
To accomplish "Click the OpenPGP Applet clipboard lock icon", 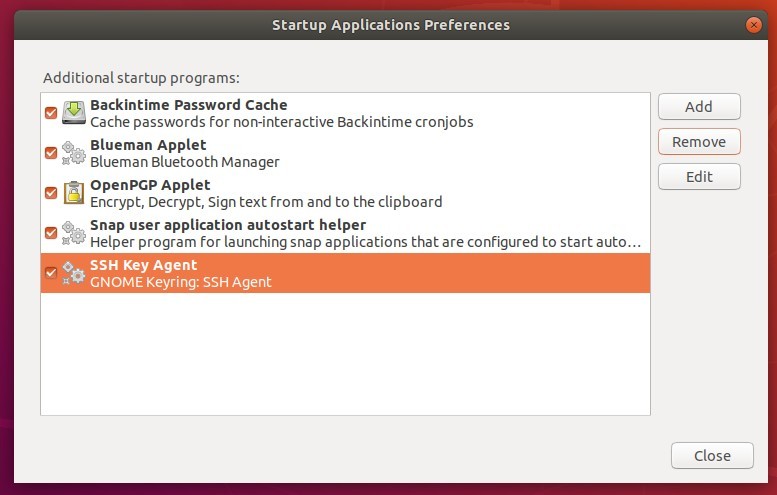I will pos(74,193).
